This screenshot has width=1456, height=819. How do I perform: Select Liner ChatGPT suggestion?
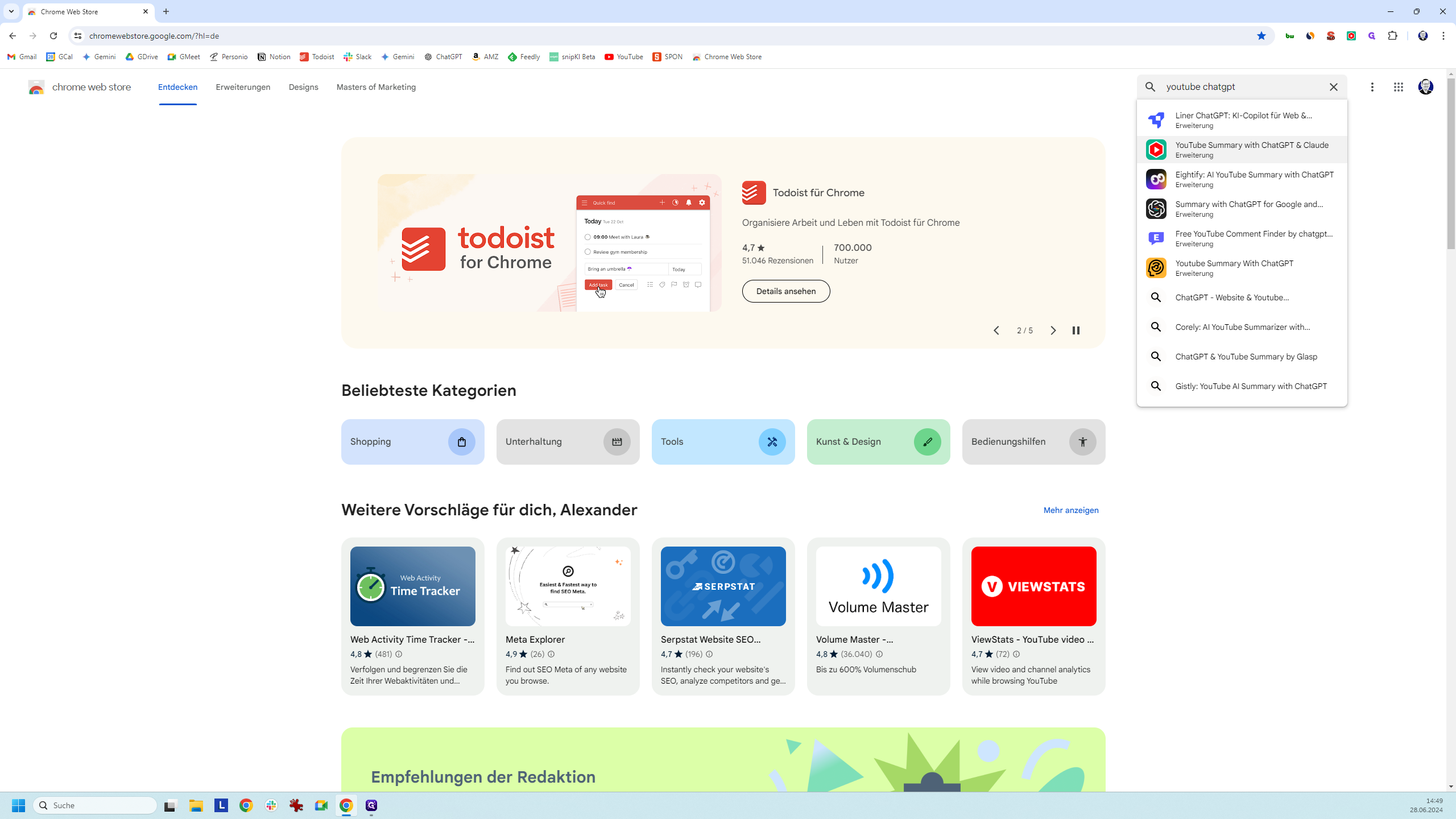[1242, 120]
